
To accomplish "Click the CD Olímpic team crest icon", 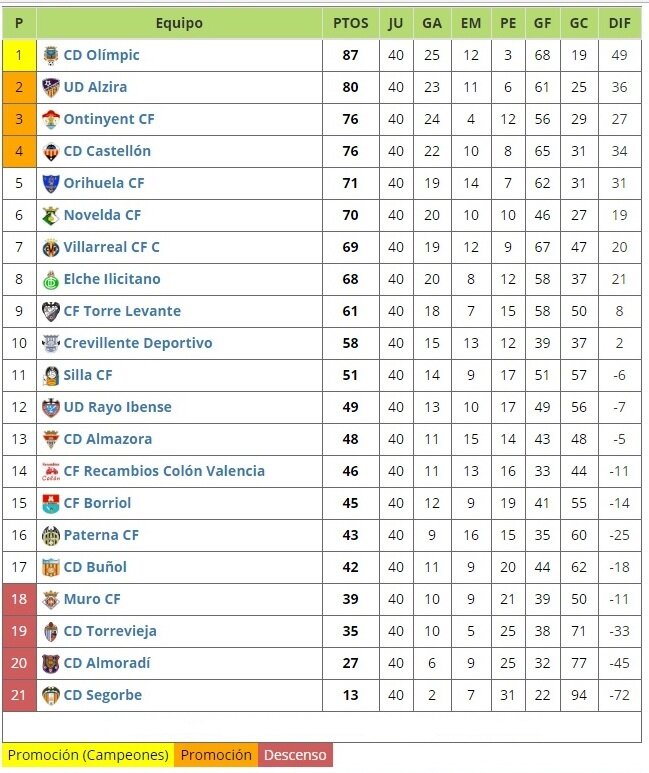I will click(x=51, y=55).
